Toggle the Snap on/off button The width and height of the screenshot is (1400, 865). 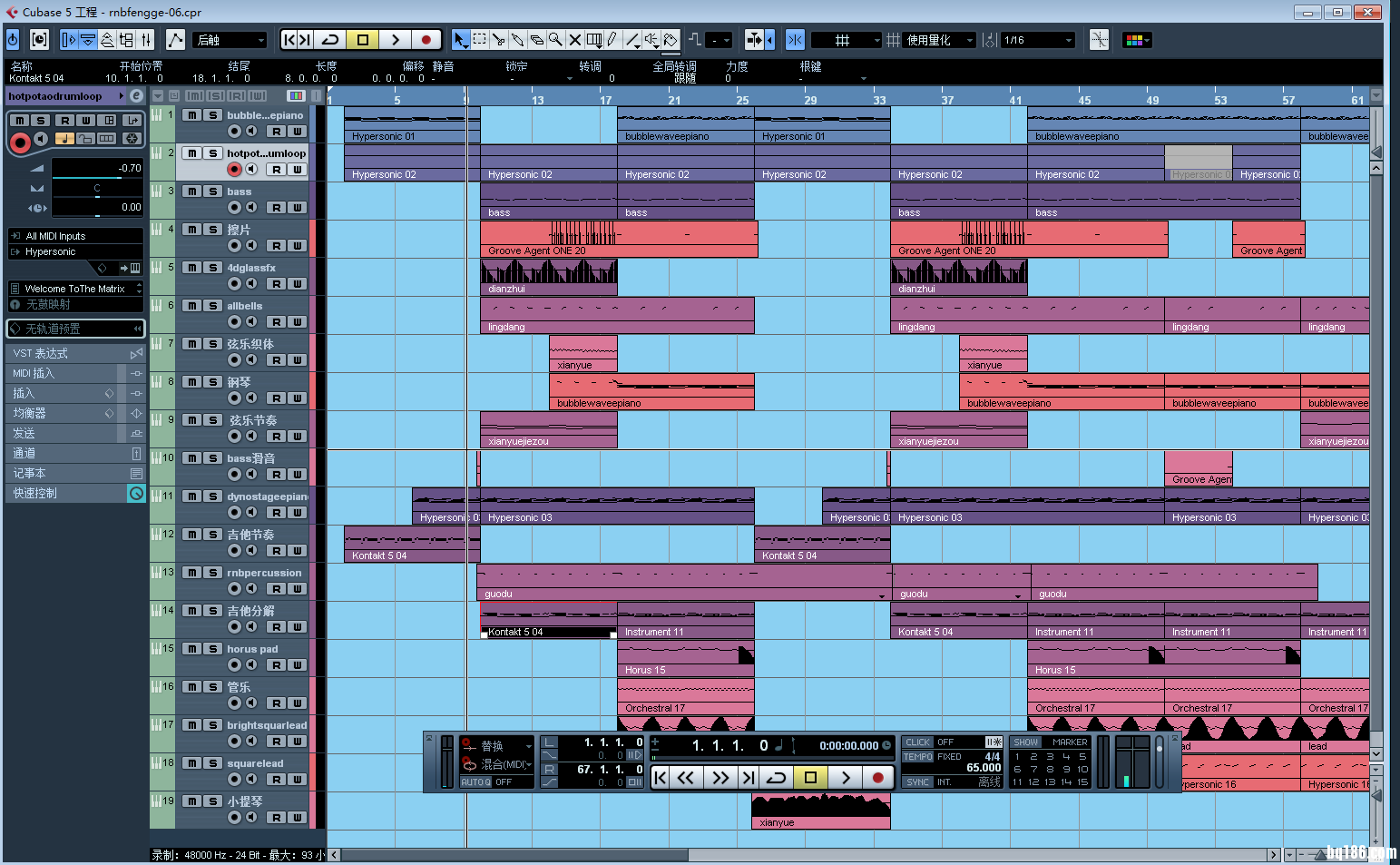[x=795, y=40]
